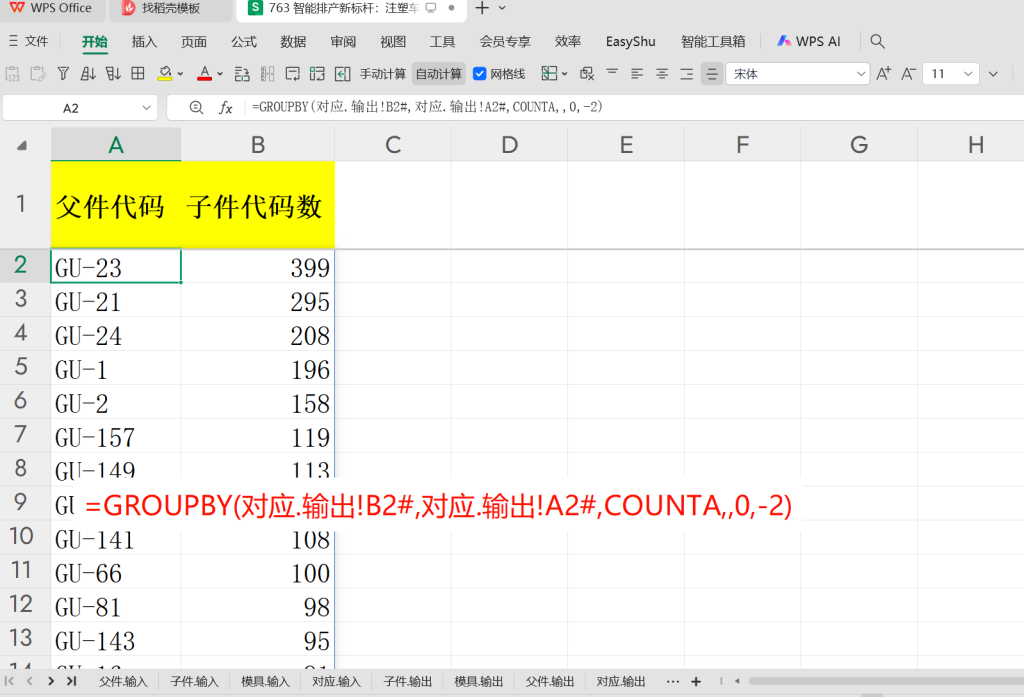
Task: Click the column width adjust icon
Action: [267, 74]
